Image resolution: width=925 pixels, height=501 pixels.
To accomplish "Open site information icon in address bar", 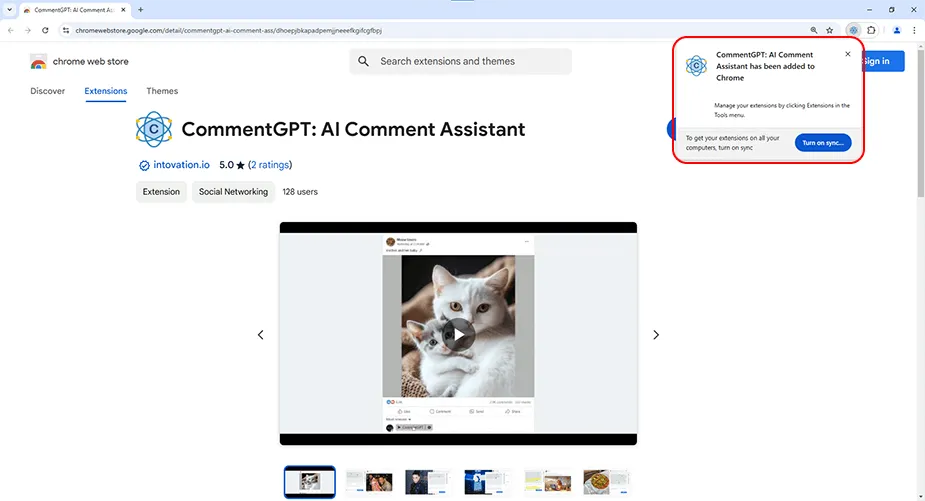I will (x=66, y=30).
